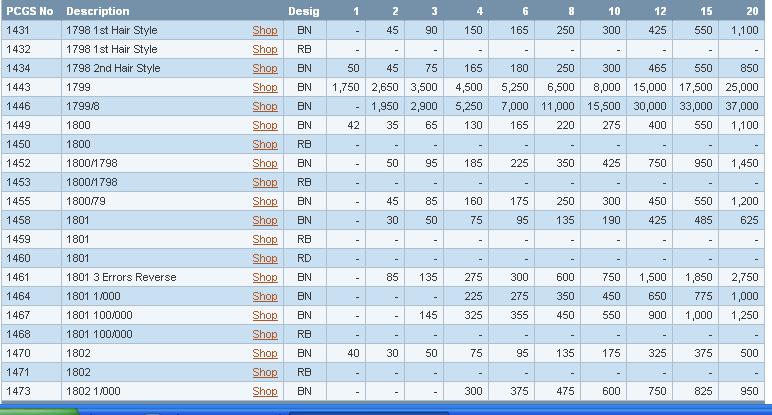The image size is (772, 415).
Task: Click the Desig column header
Action: 304,11
